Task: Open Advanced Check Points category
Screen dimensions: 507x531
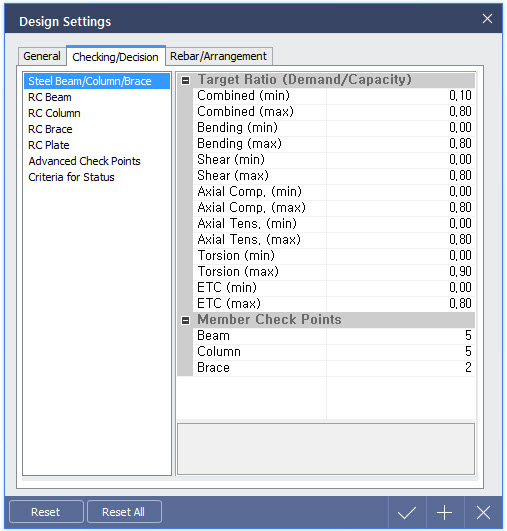Action: click(x=97, y=161)
